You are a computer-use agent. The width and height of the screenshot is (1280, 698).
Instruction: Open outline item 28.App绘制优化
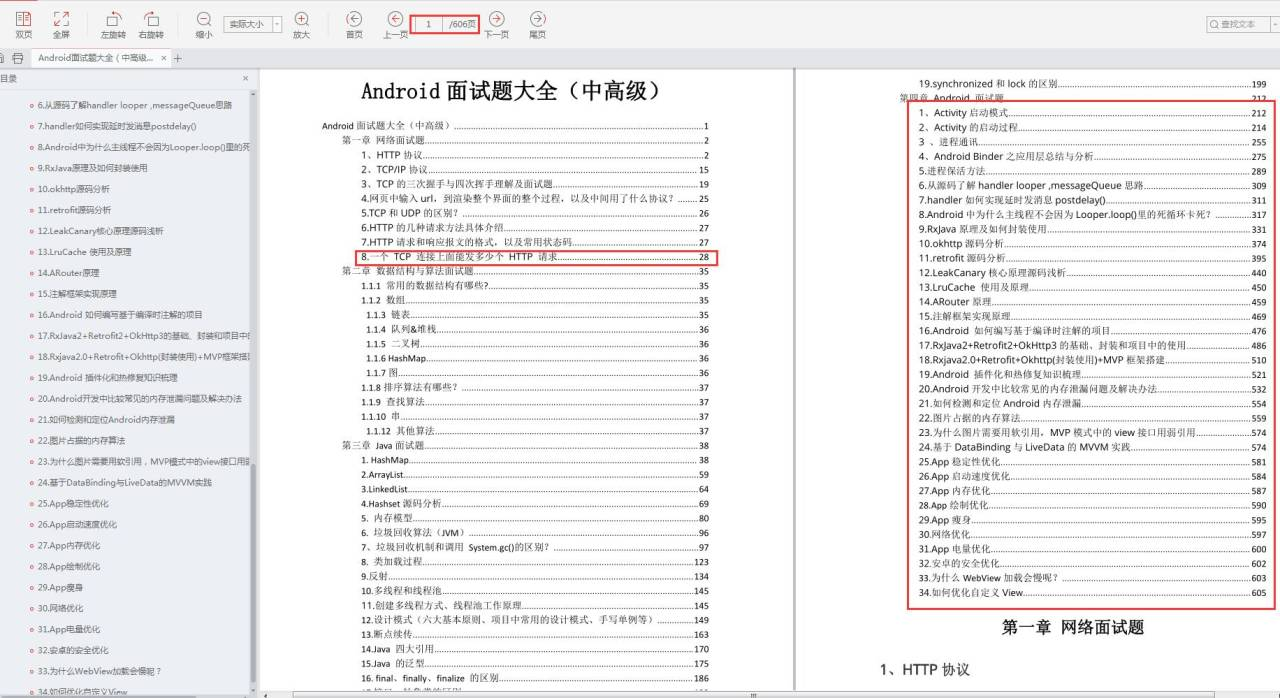68,567
